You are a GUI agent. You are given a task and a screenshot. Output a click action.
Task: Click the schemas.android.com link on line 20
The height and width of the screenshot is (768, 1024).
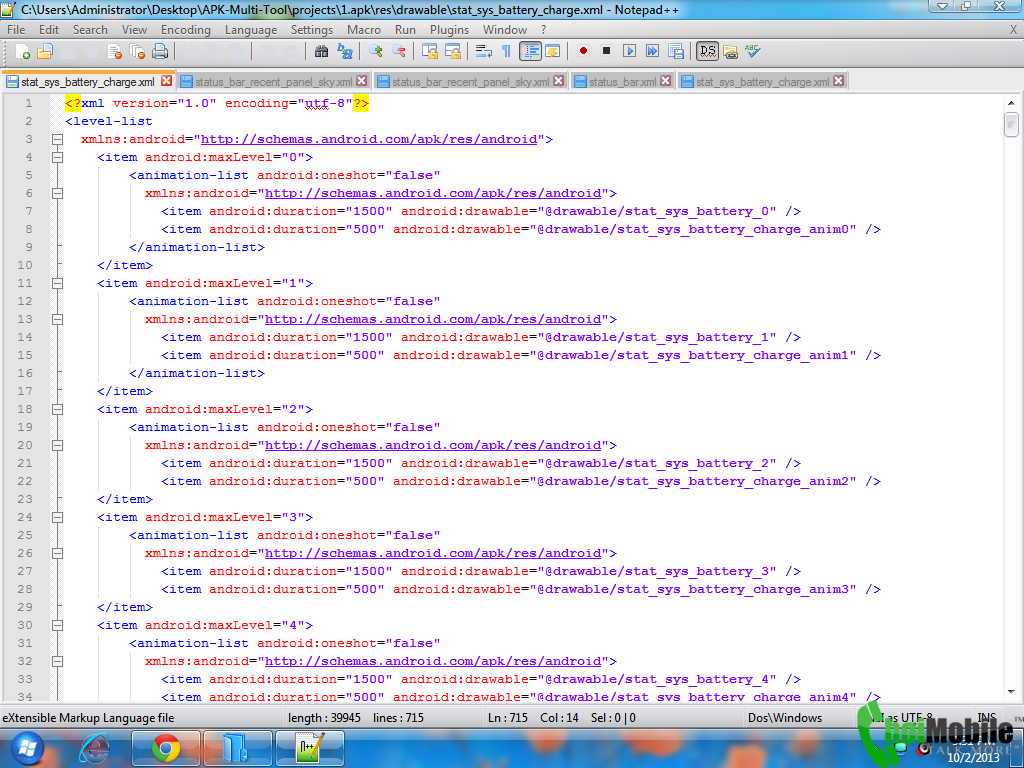433,445
